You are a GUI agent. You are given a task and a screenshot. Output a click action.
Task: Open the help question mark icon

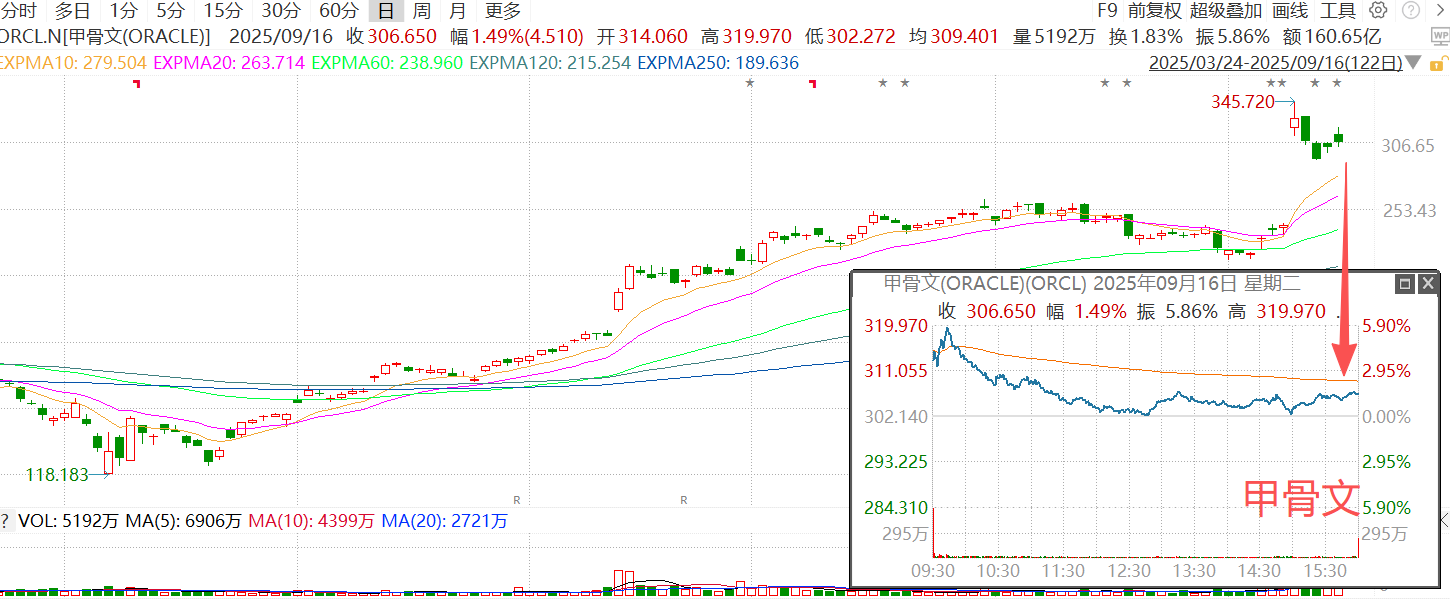click(x=1409, y=11)
